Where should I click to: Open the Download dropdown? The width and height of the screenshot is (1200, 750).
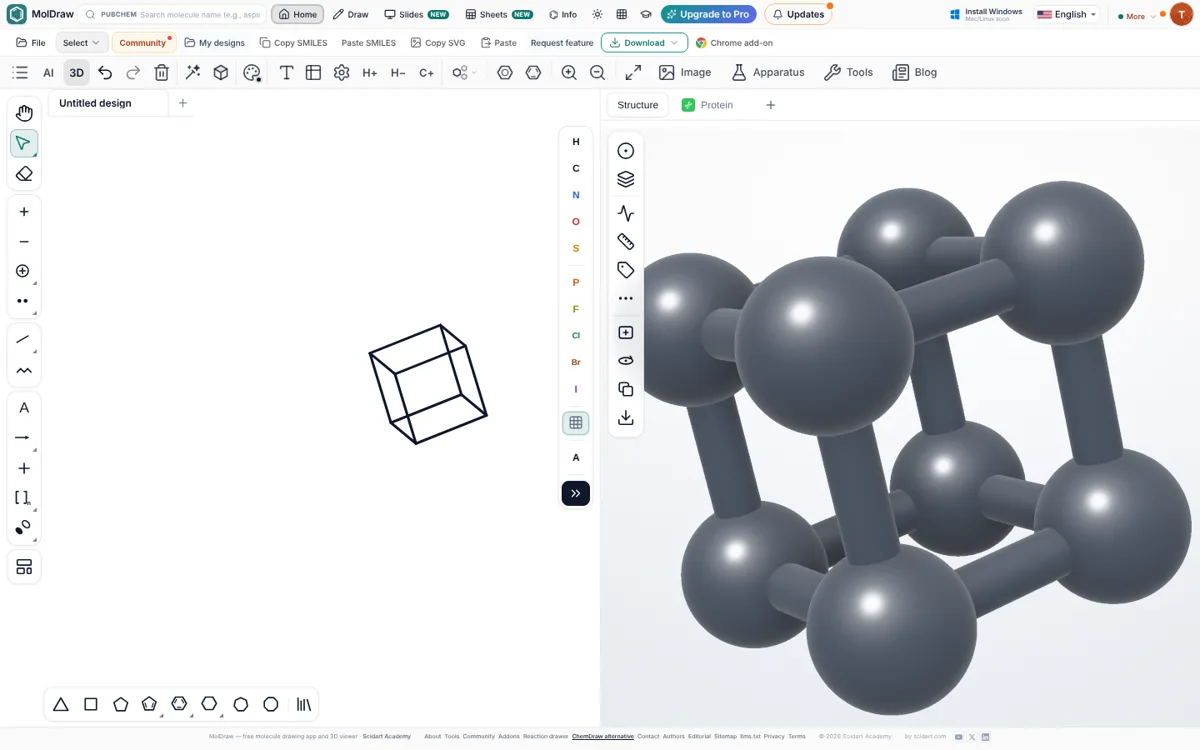pyautogui.click(x=644, y=43)
